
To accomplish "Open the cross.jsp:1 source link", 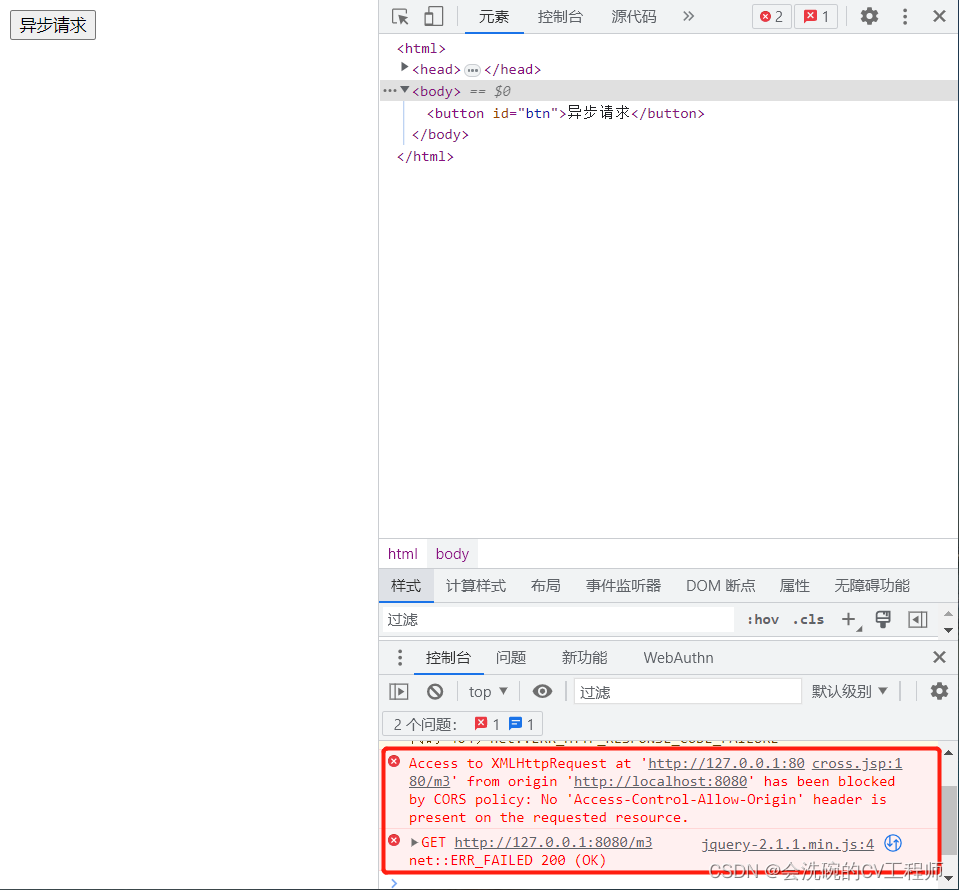I will (x=856, y=763).
